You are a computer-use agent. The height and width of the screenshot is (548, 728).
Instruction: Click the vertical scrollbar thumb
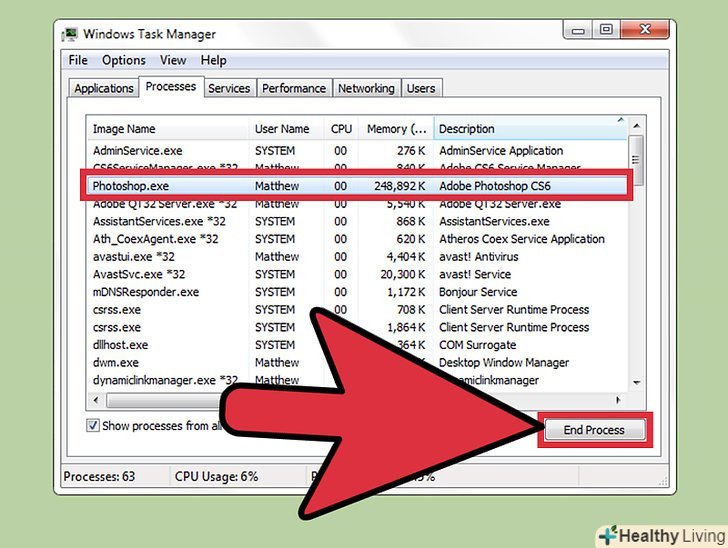637,160
